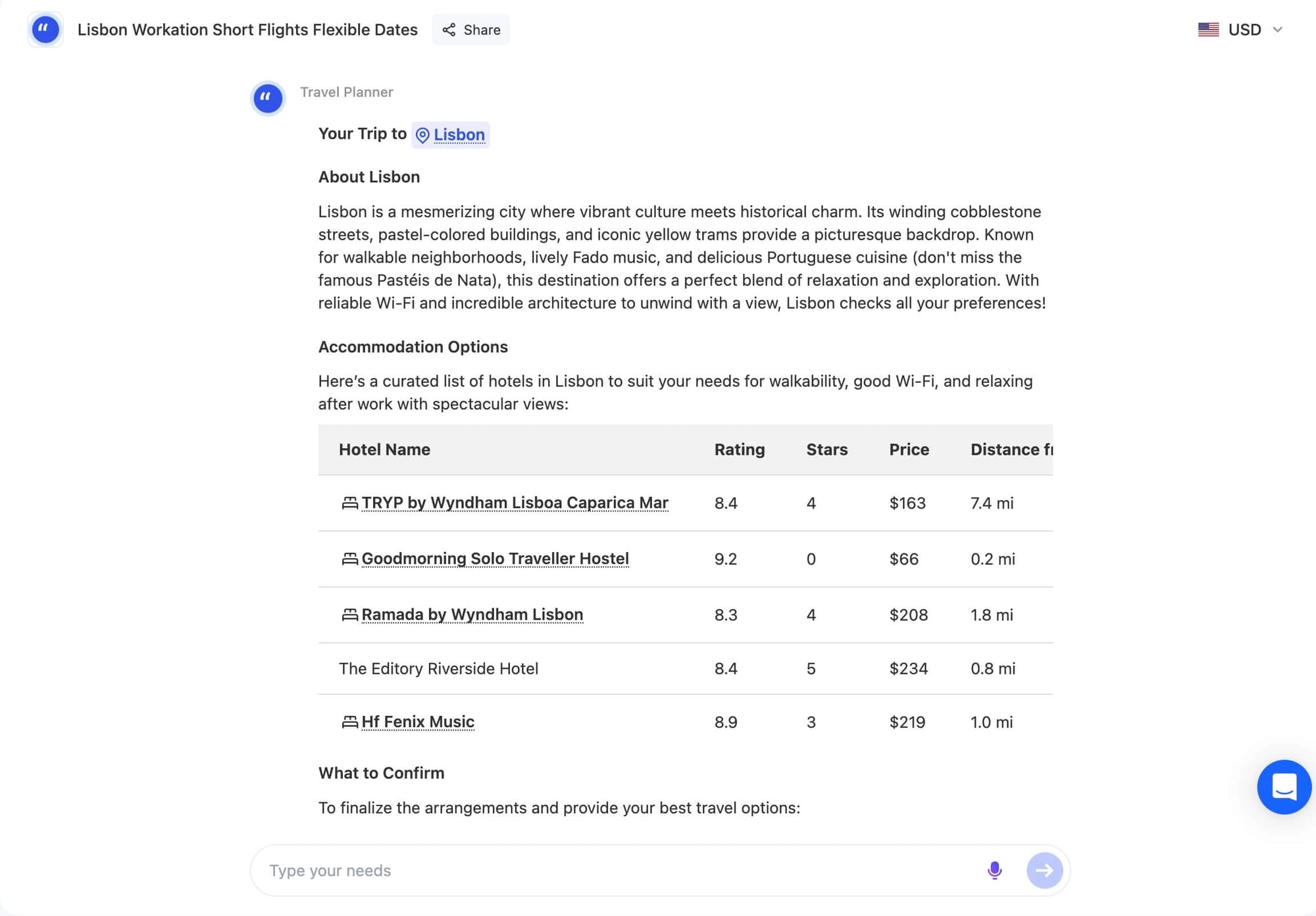Click the Rating column header

click(739, 449)
